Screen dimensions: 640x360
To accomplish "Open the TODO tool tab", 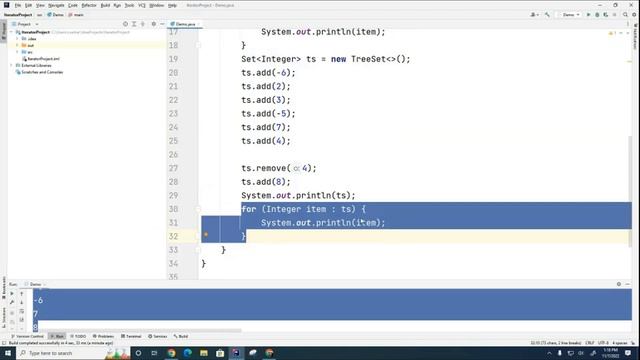I will 78,336.
